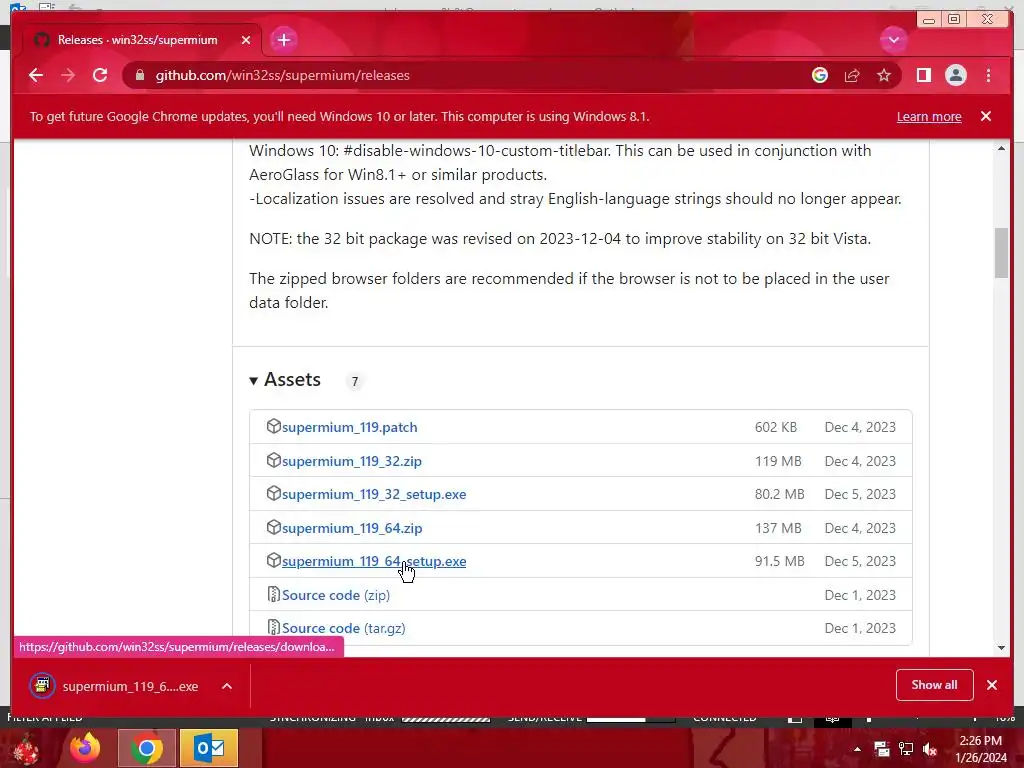The image size is (1024, 768).
Task: Click the scrollbar down arrow
Action: (x=1001, y=648)
